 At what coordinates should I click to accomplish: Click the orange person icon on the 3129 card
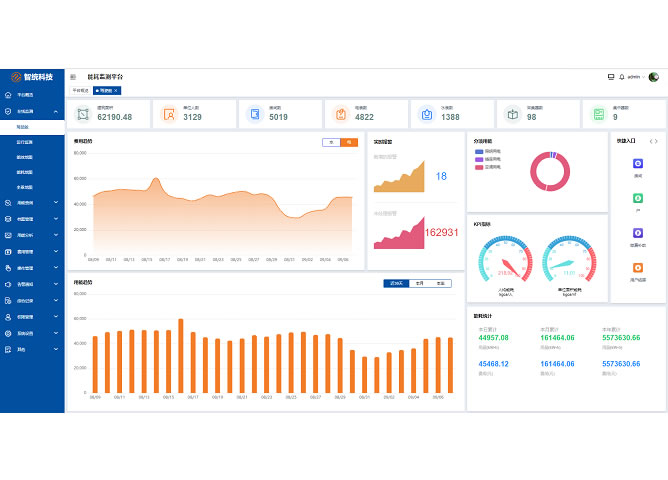(x=169, y=114)
